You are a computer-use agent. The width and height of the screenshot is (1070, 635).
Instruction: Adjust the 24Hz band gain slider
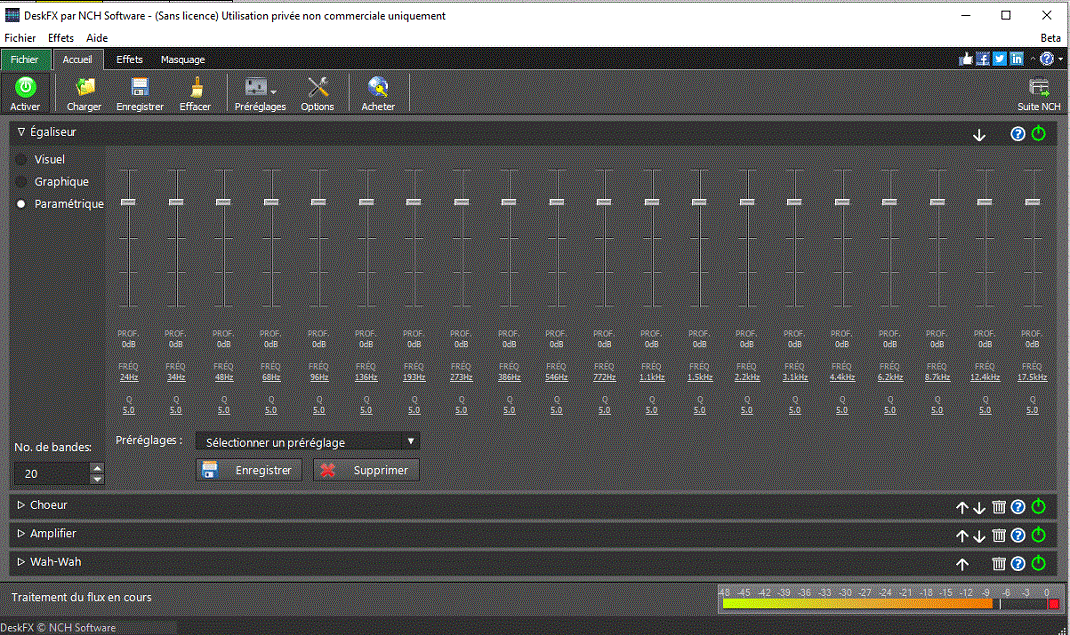[128, 200]
